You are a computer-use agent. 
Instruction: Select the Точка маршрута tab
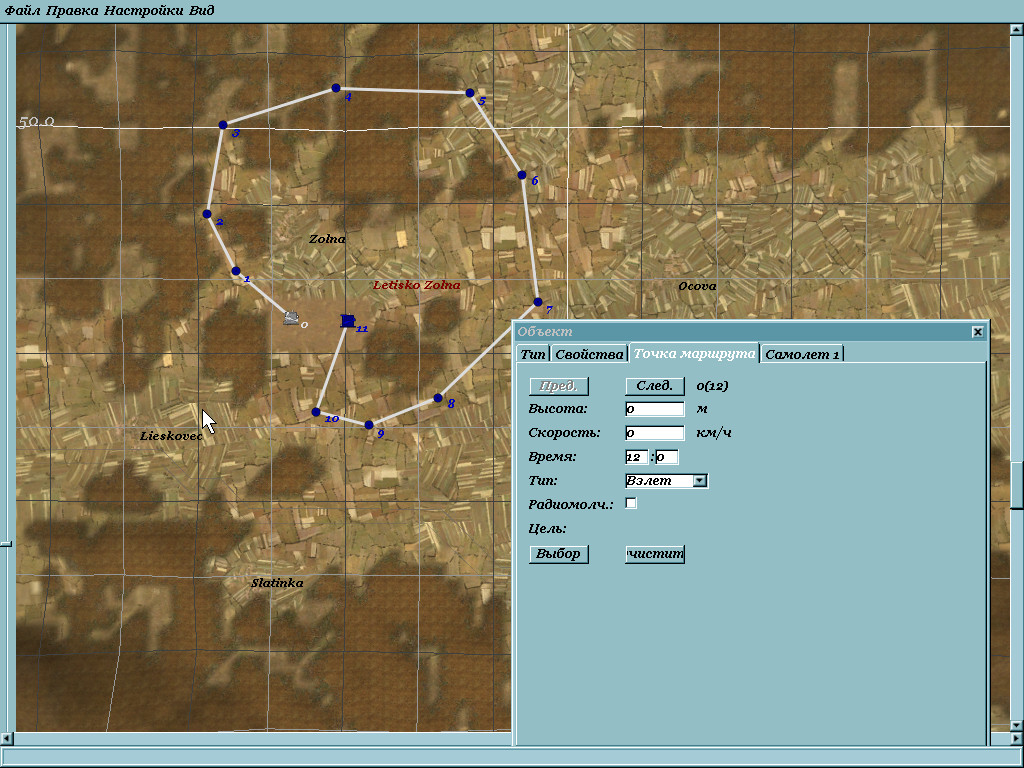click(x=694, y=353)
